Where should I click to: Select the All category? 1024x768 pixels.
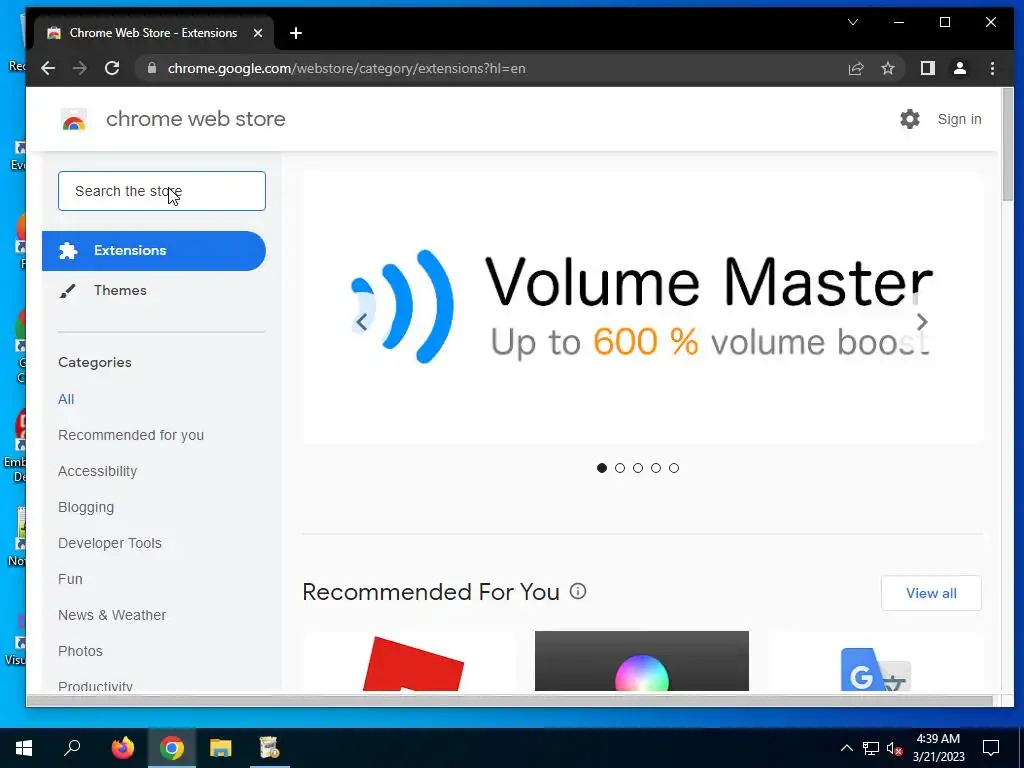click(x=66, y=399)
